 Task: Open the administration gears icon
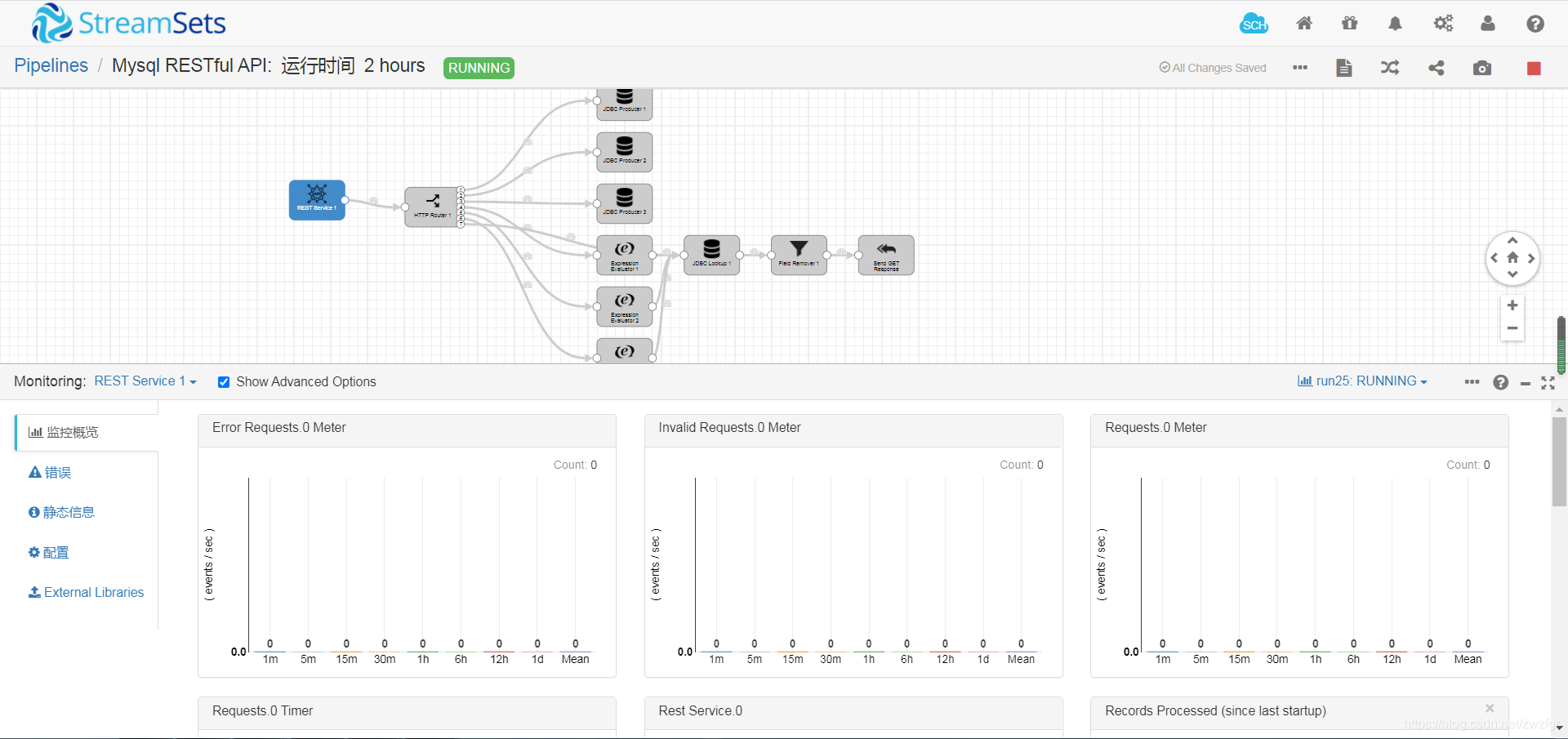[1443, 24]
